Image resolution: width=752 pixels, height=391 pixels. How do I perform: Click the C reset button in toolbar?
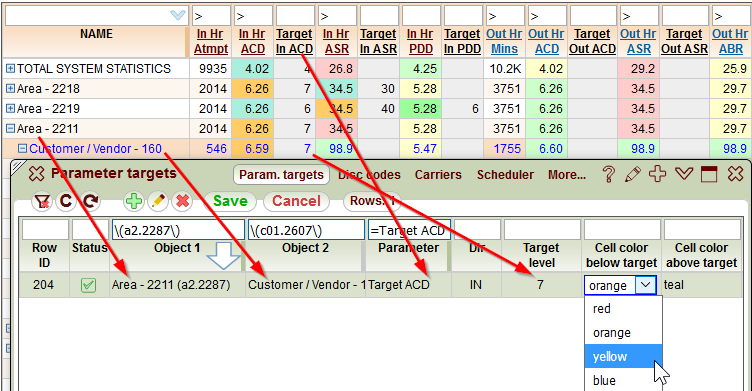66,201
